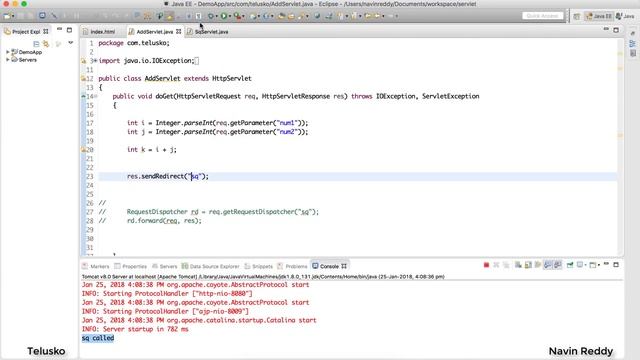Click the Clear Console icon
This screenshot has width=640, height=360.
[518, 265]
